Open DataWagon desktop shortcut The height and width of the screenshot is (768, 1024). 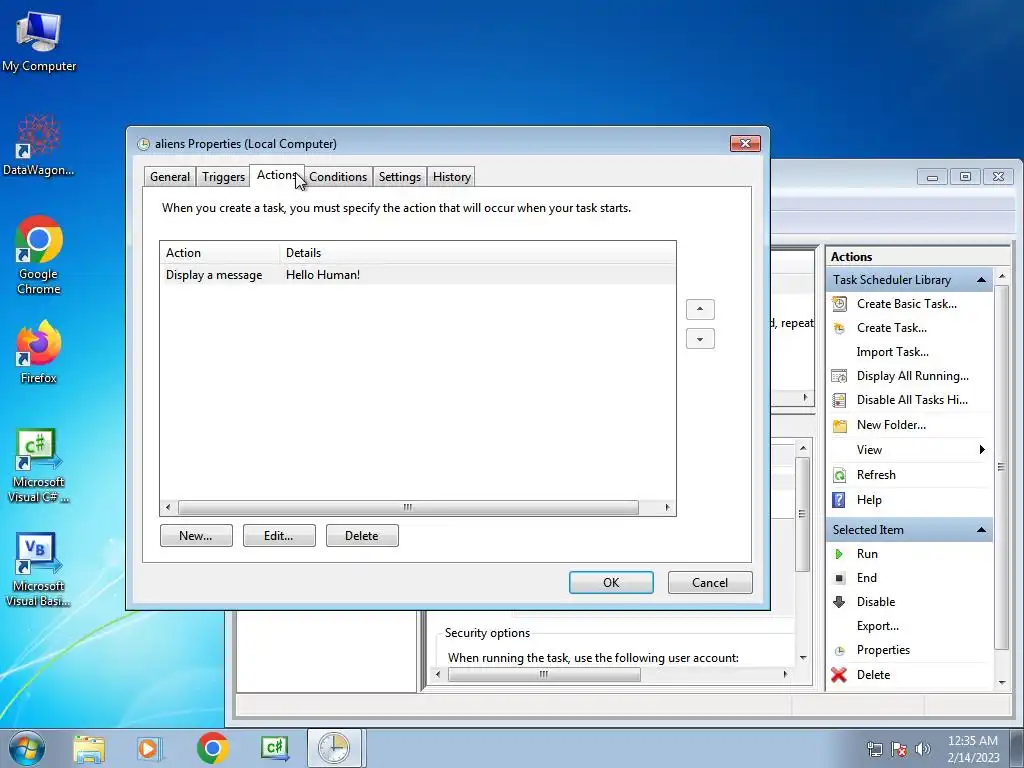[39, 145]
